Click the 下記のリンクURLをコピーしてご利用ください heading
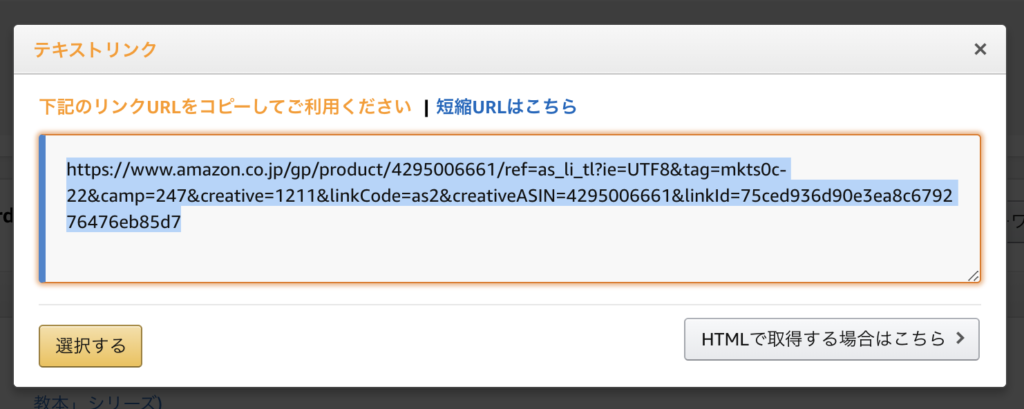The height and width of the screenshot is (409, 1024). point(226,106)
